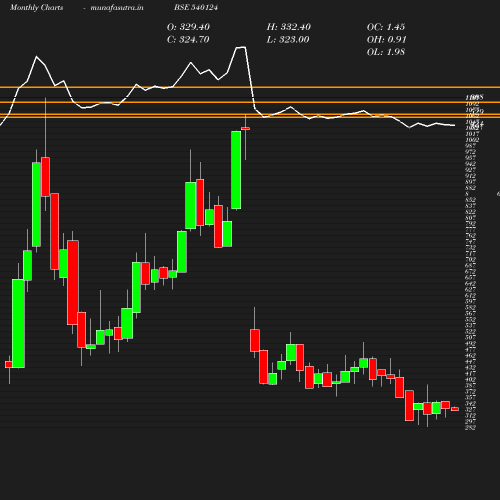The height and width of the screenshot is (500, 500).
Task: Click the 'OH: 0.91' value
Action: point(387,40)
